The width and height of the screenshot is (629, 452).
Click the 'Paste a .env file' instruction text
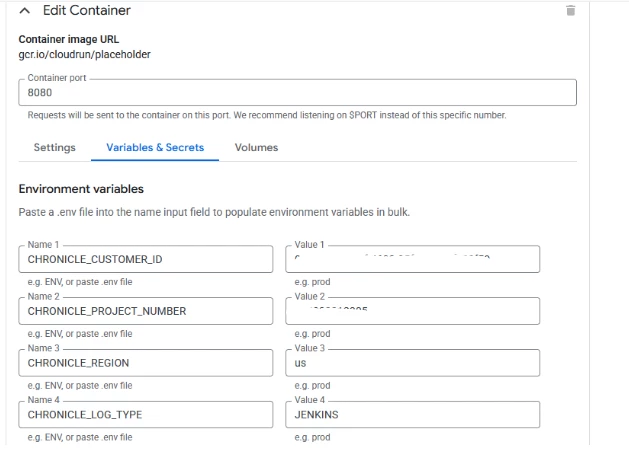[x=214, y=212]
